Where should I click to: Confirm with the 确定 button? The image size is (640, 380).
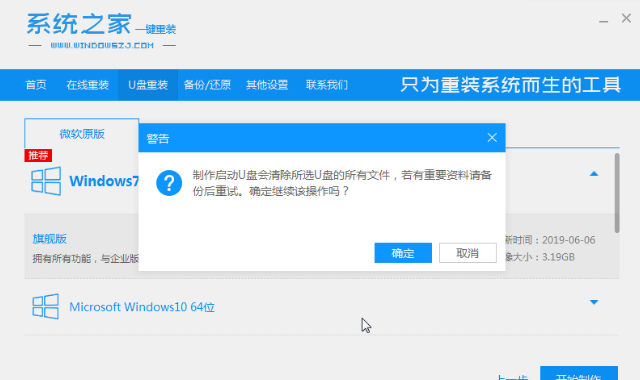[403, 253]
